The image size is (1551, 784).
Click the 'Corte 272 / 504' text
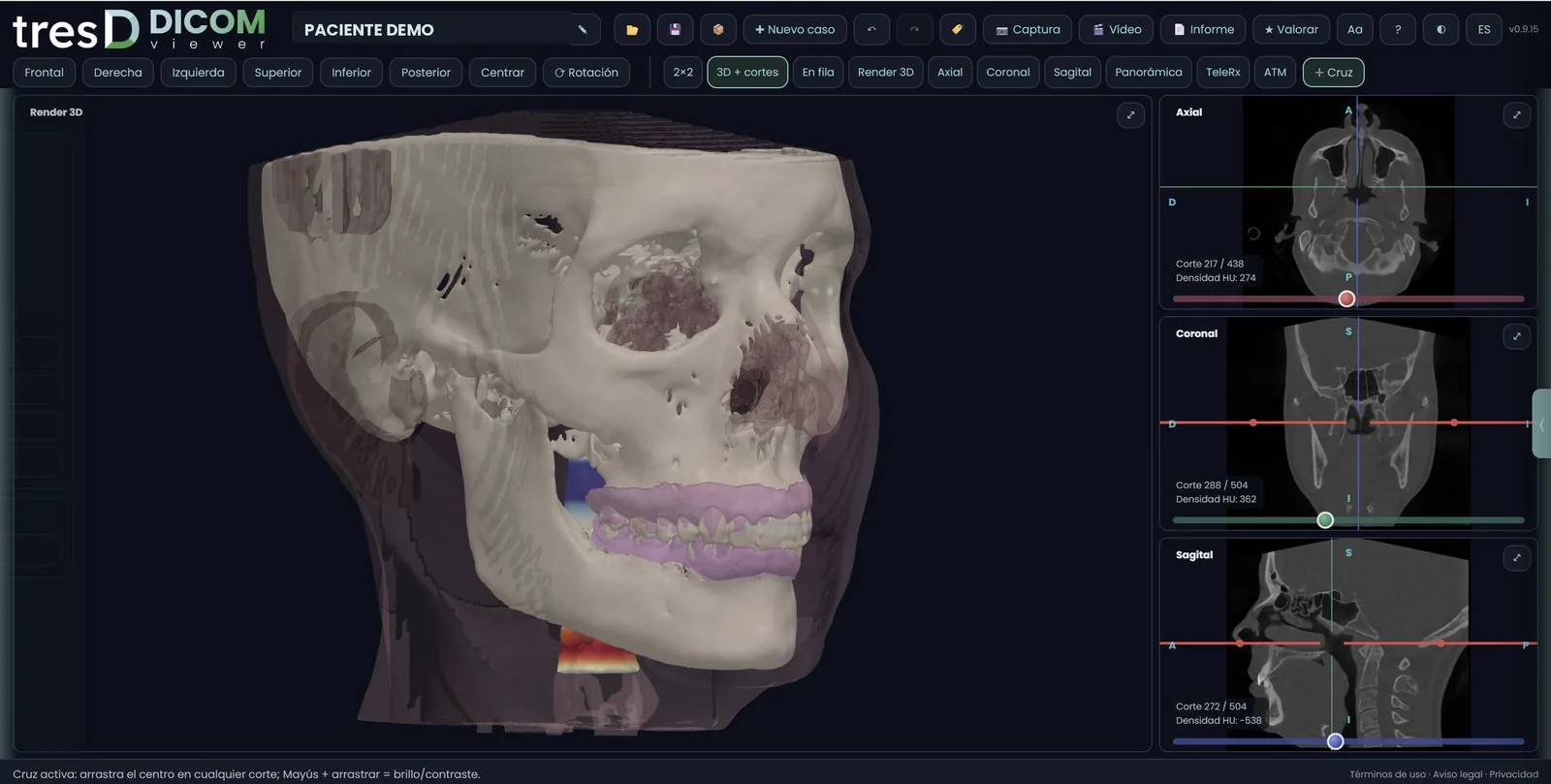[x=1211, y=706]
